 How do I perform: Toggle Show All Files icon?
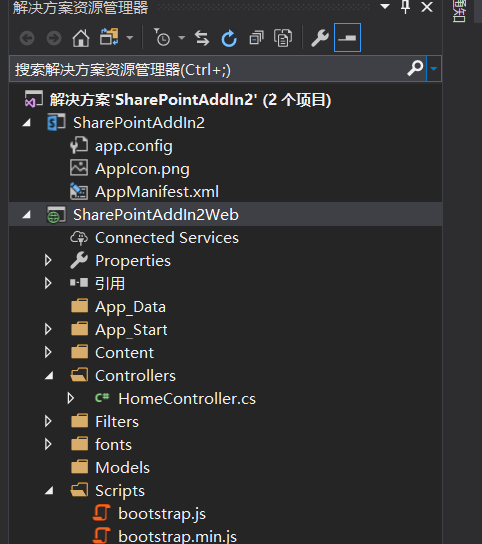283,38
